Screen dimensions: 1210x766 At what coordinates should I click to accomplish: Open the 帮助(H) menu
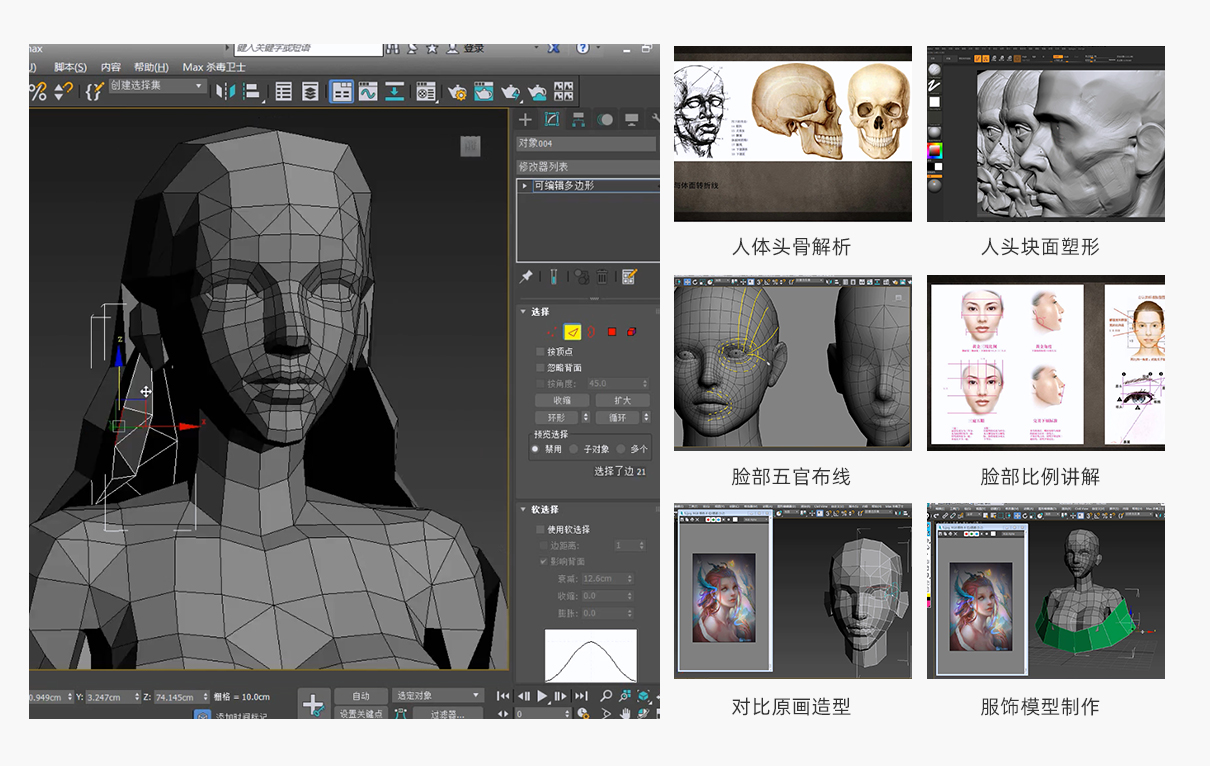(151, 67)
